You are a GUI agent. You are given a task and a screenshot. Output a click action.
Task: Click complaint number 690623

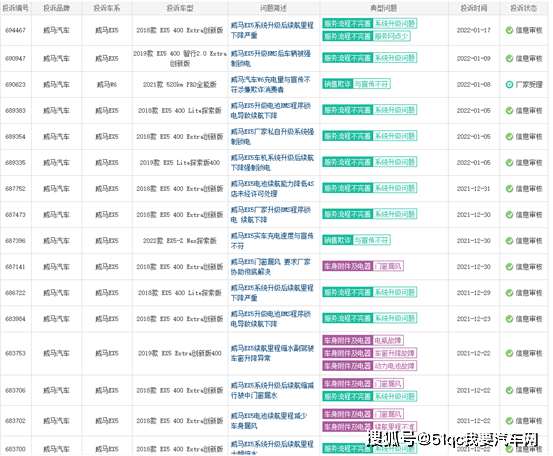click(16, 85)
